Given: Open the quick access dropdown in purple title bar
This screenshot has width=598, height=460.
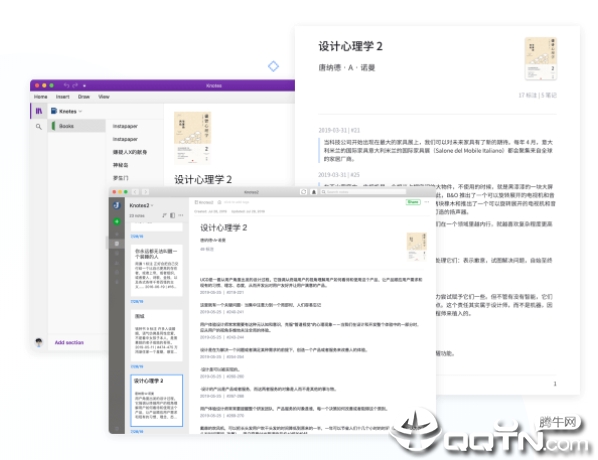Looking at the screenshot, I should (84, 85).
